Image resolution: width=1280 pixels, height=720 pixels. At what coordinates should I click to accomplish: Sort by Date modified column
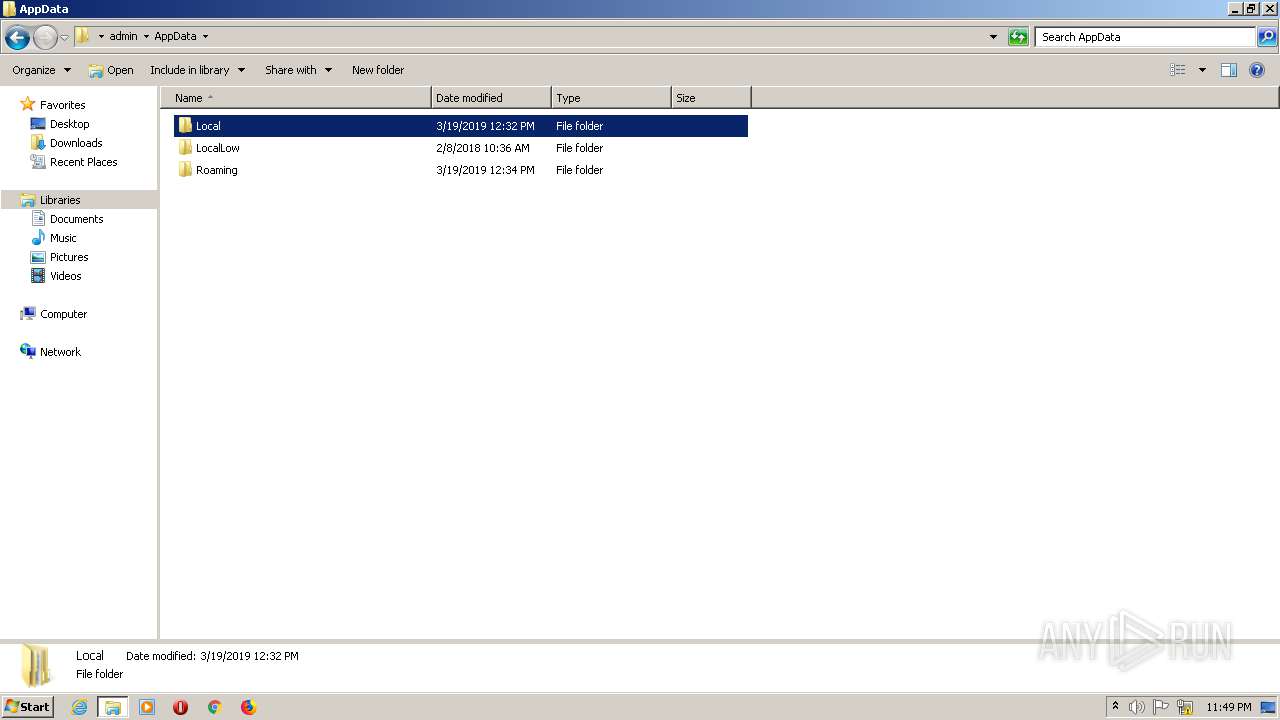pos(491,98)
